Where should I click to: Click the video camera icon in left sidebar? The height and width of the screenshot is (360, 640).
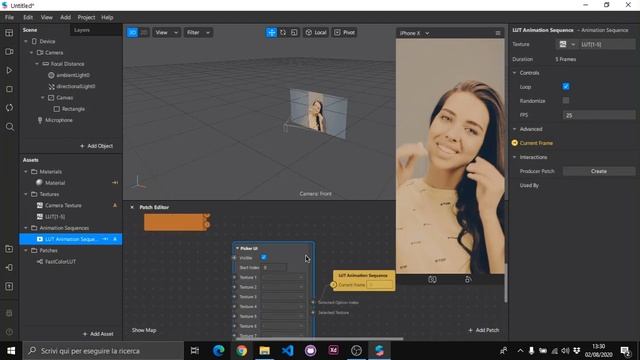pyautogui.click(x=9, y=52)
